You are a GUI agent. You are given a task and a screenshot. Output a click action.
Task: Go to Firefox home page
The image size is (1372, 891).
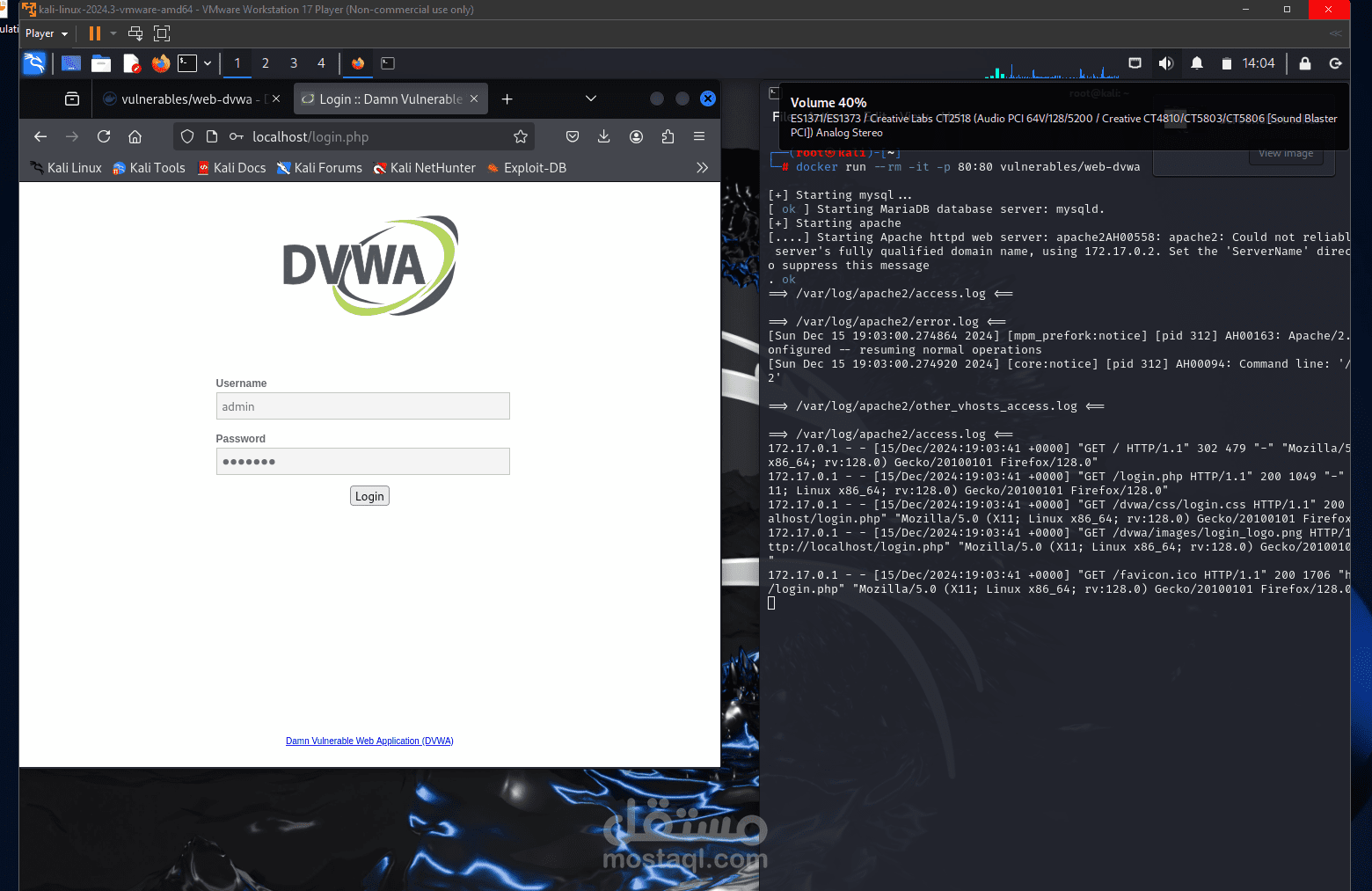135,136
